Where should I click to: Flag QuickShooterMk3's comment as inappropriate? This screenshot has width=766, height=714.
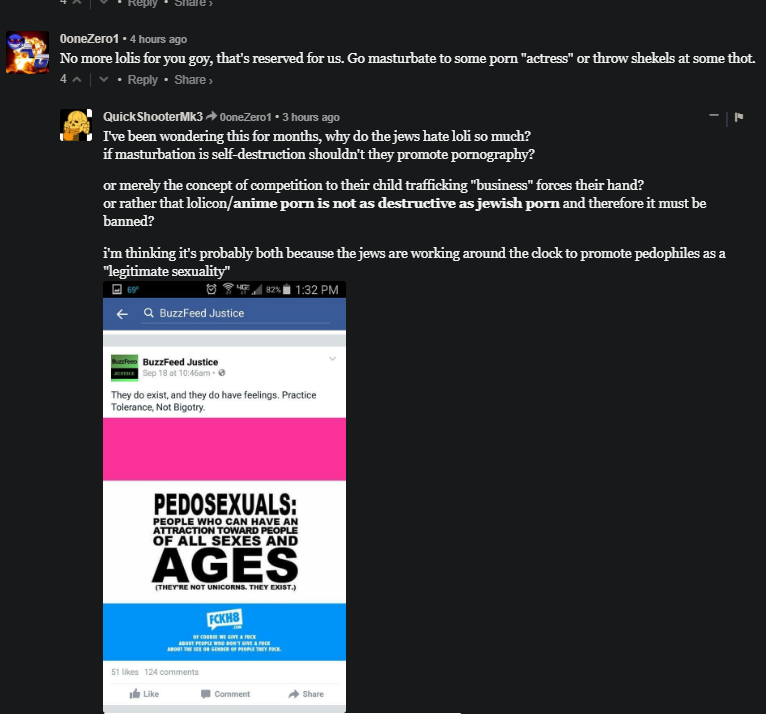click(x=739, y=117)
